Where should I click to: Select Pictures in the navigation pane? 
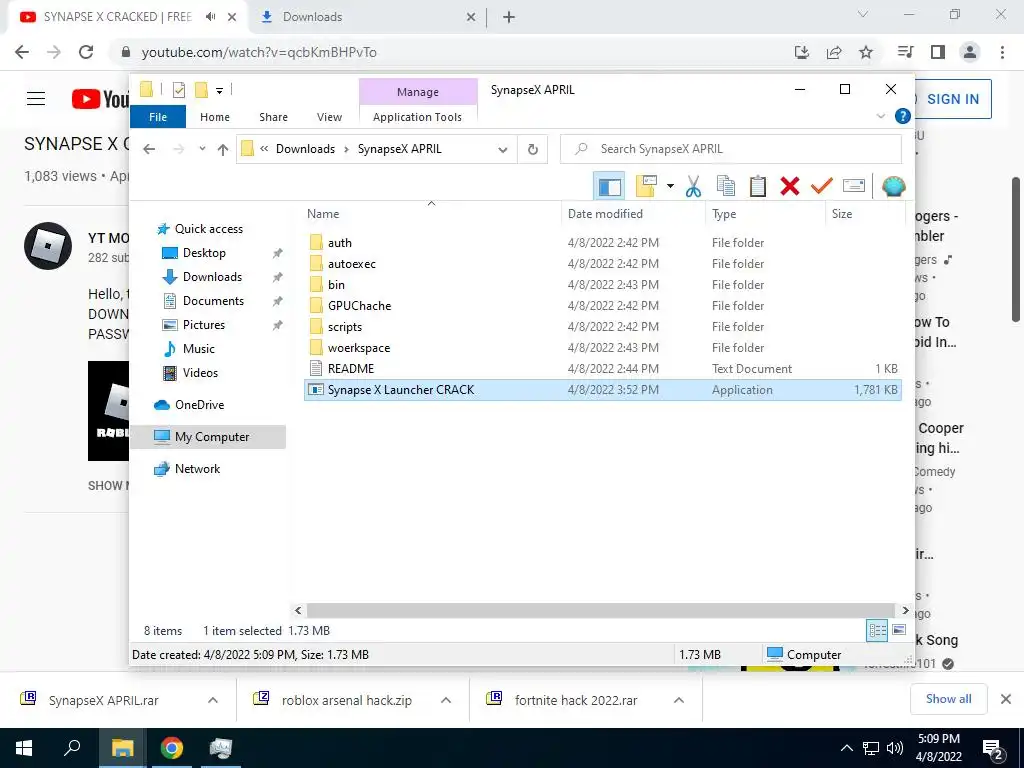204,325
